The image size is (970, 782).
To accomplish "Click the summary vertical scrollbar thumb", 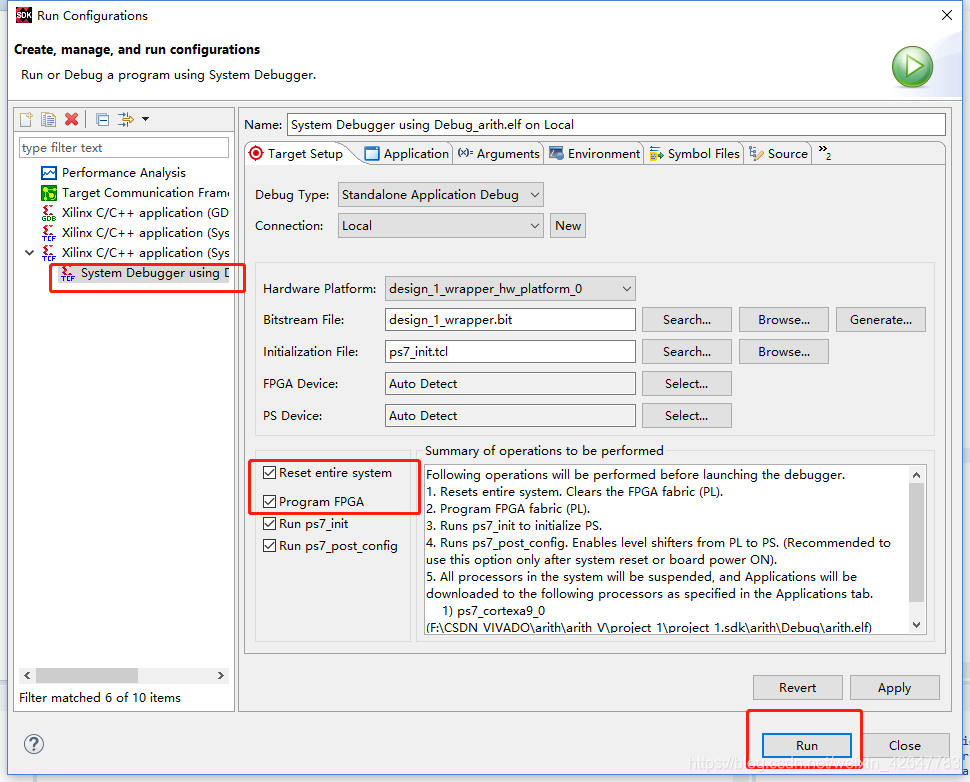I will tap(917, 542).
